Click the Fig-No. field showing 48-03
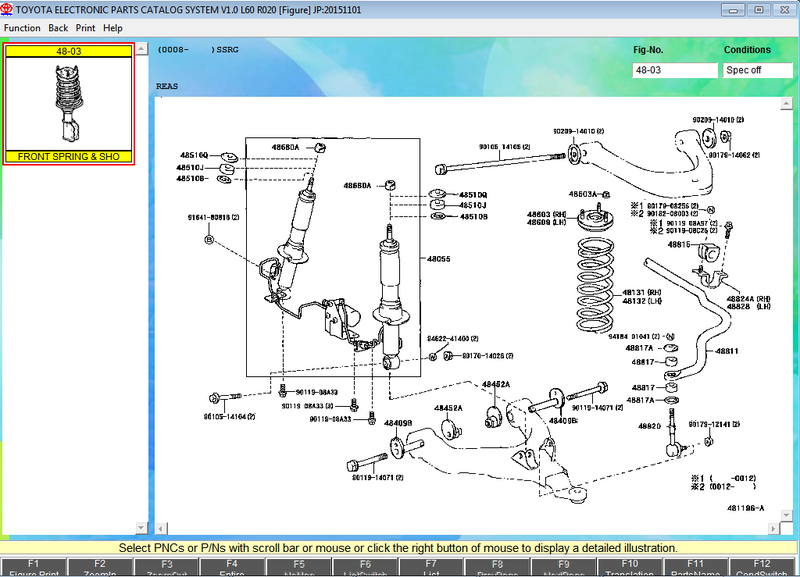The image size is (800, 577). tap(673, 70)
